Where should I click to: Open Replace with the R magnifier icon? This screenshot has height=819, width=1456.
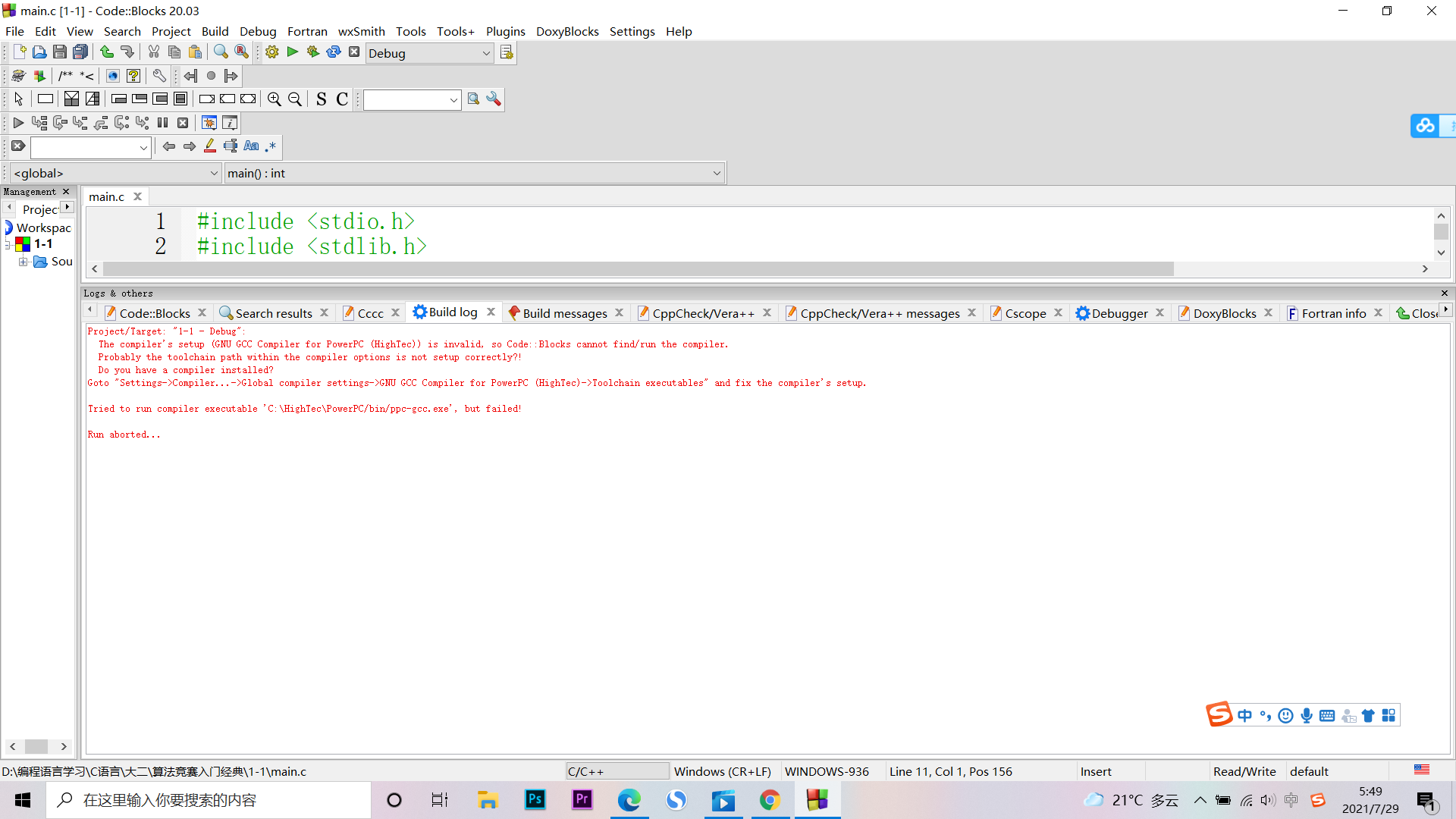point(241,52)
